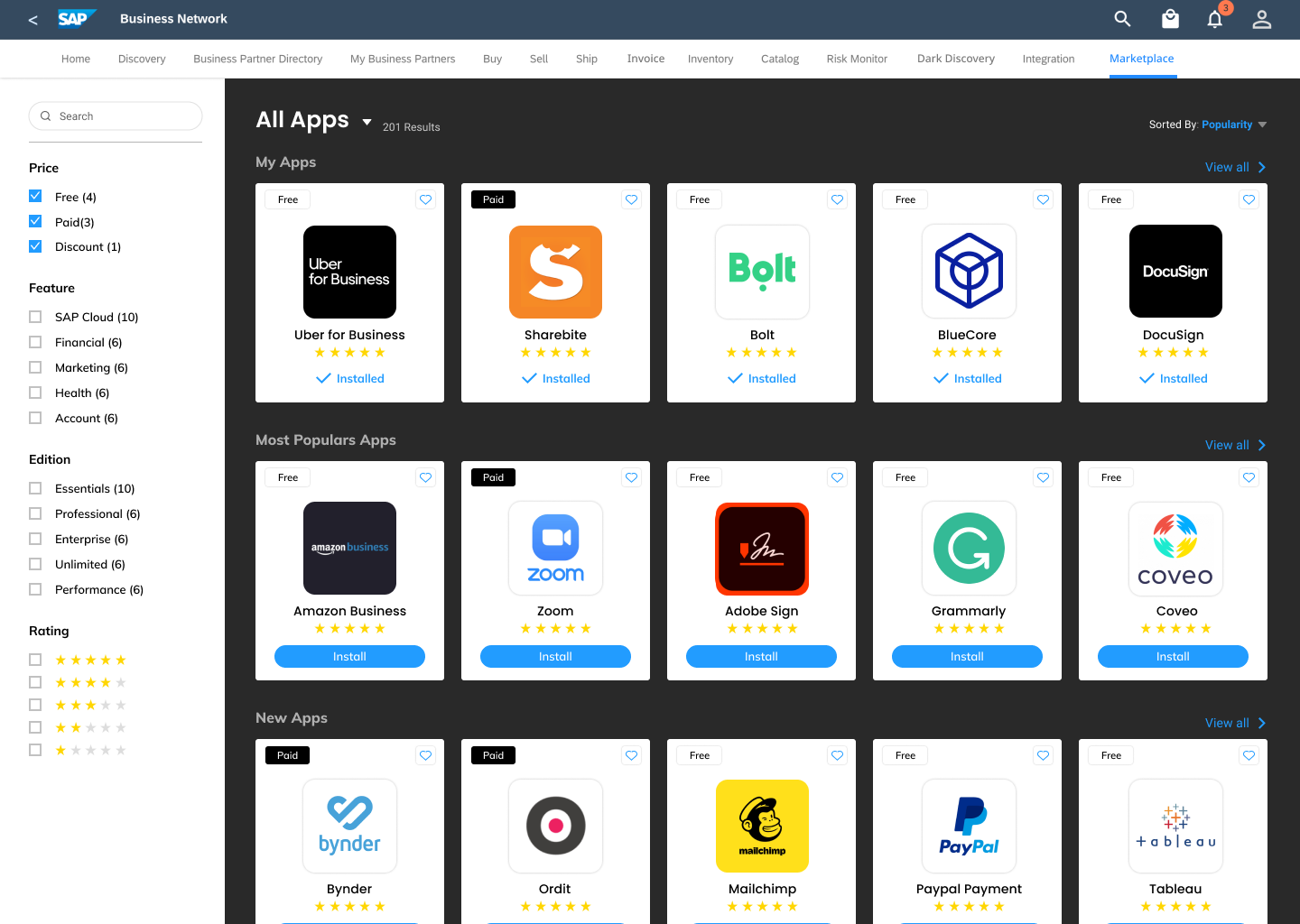
Task: Uncheck the Discount price filter
Action: pyautogui.click(x=35, y=246)
